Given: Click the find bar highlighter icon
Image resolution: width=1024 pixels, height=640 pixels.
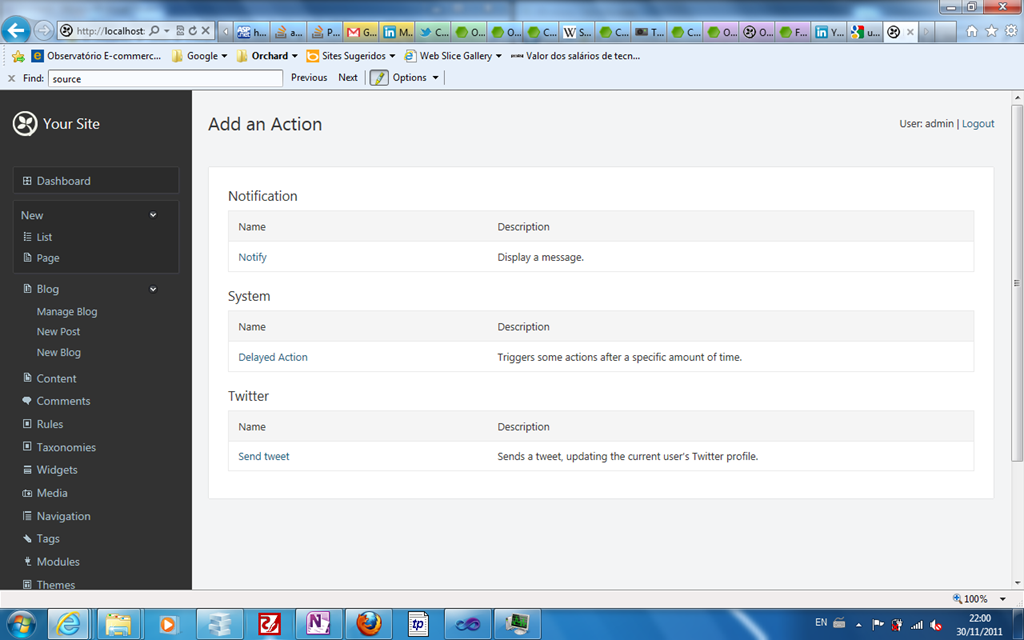Looking at the screenshot, I should pos(379,78).
